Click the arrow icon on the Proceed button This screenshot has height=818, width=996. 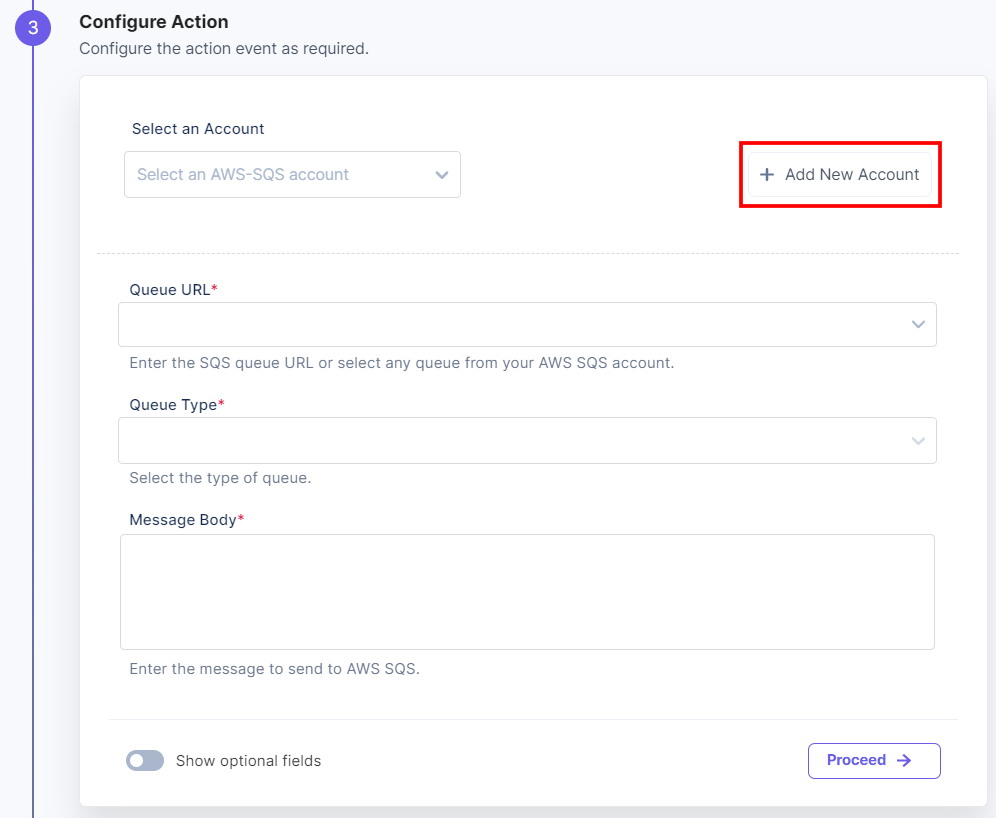904,760
